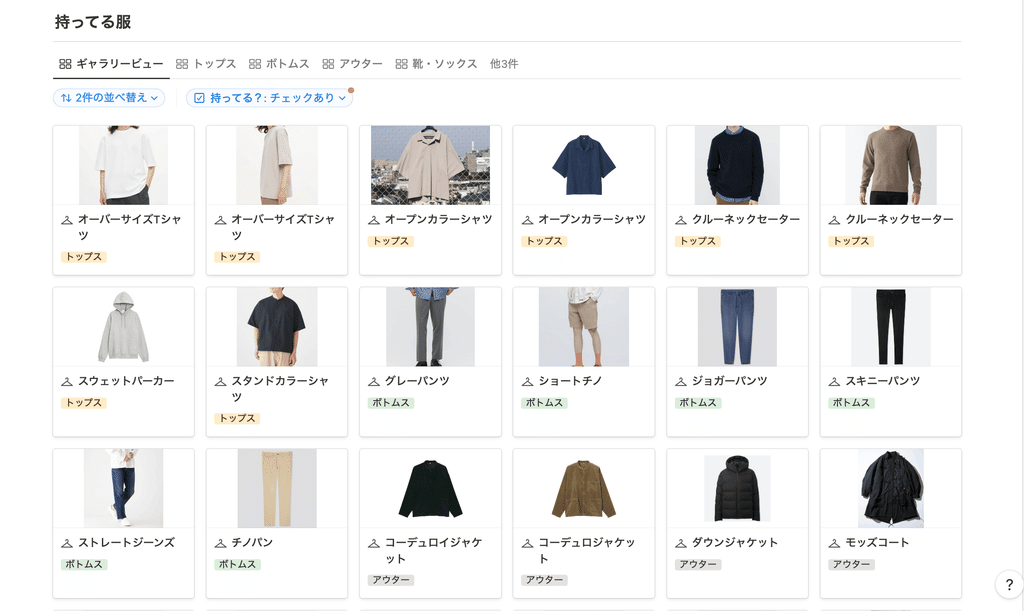Click hanger icon of グレーパンツ card
1024x611 pixels.
(x=374, y=381)
